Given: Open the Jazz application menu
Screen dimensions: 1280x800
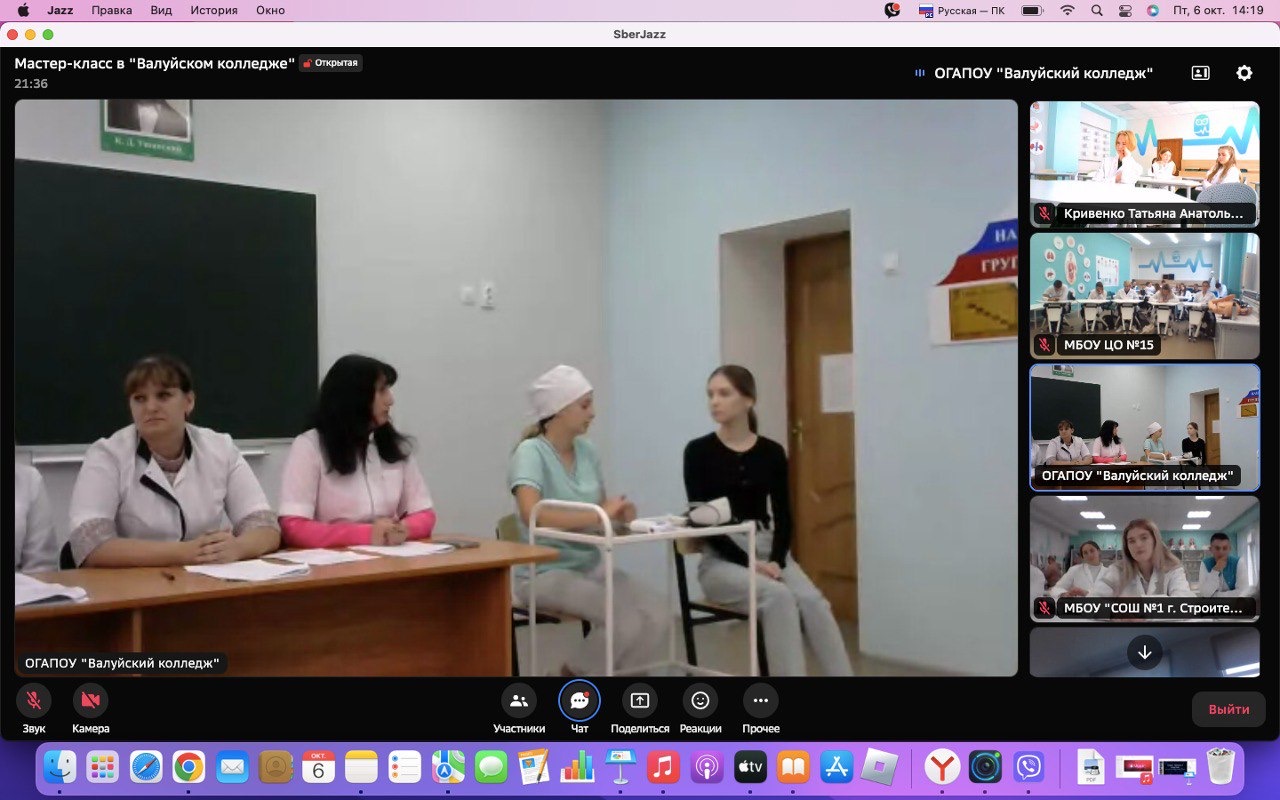Looking at the screenshot, I should (x=60, y=10).
